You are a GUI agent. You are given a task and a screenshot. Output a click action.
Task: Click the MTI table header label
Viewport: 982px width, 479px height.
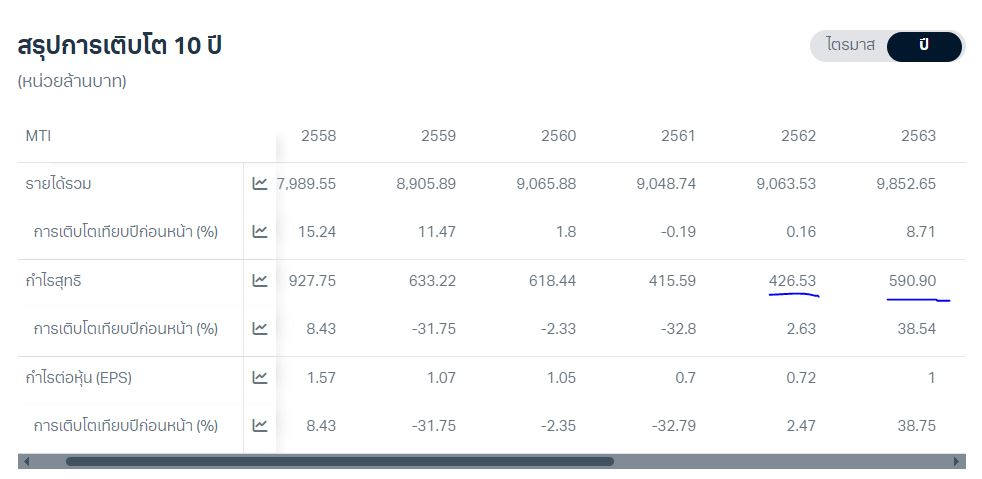click(x=38, y=136)
